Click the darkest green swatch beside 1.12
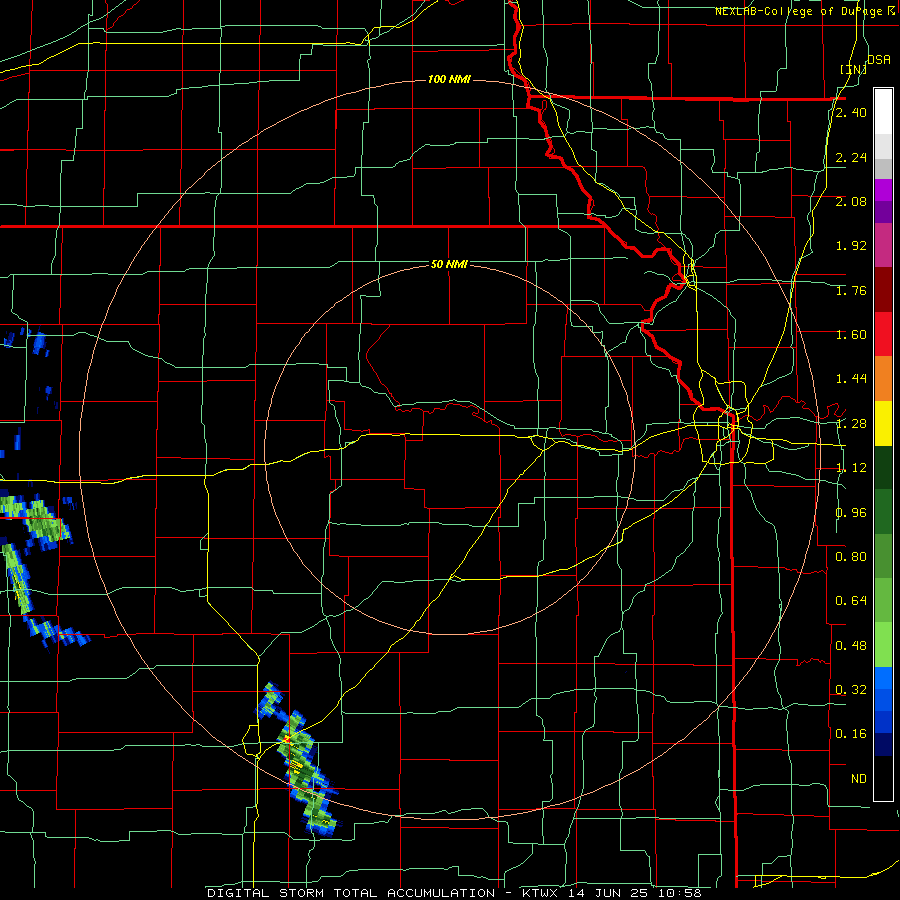 pos(883,467)
